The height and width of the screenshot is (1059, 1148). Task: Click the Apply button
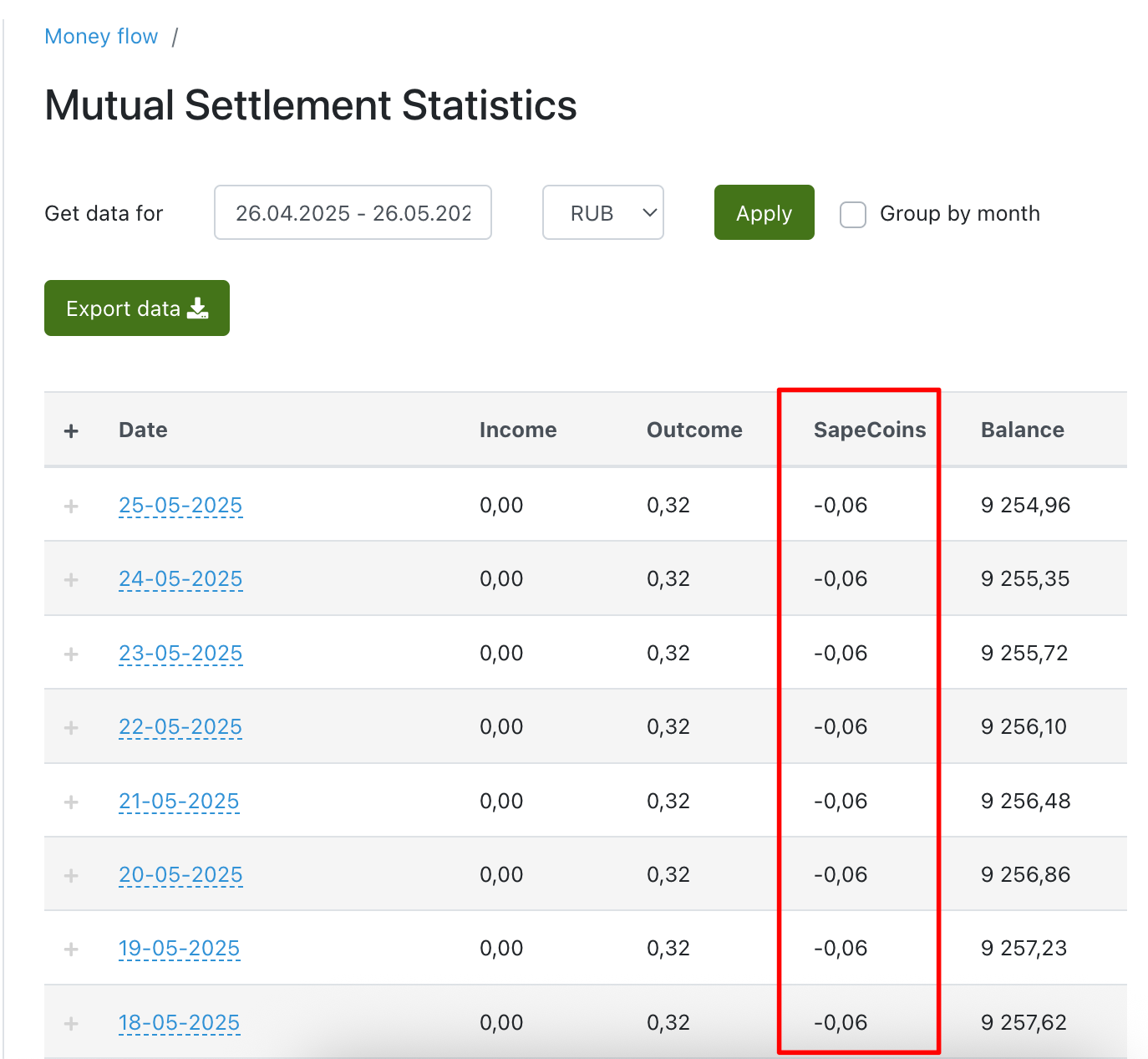(764, 212)
